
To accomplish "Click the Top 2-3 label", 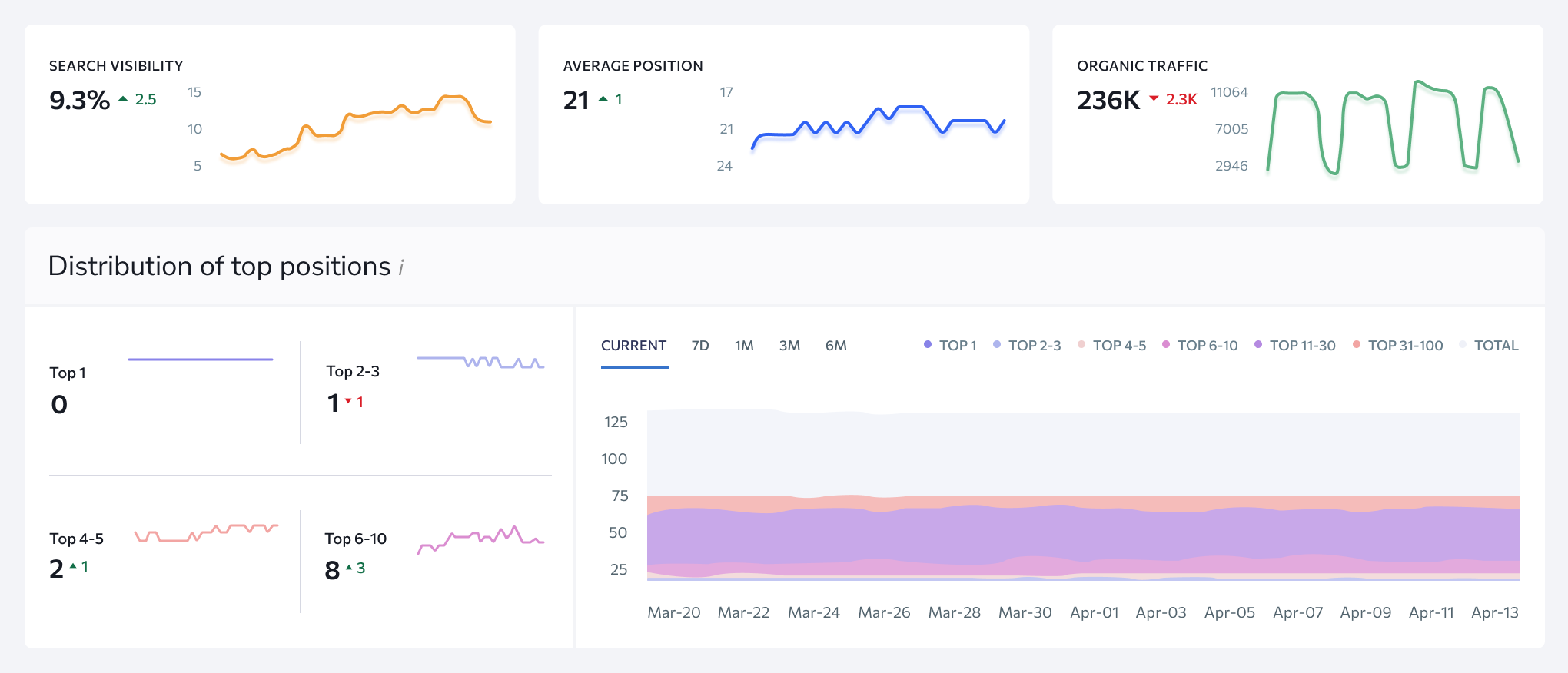I will pyautogui.click(x=353, y=371).
